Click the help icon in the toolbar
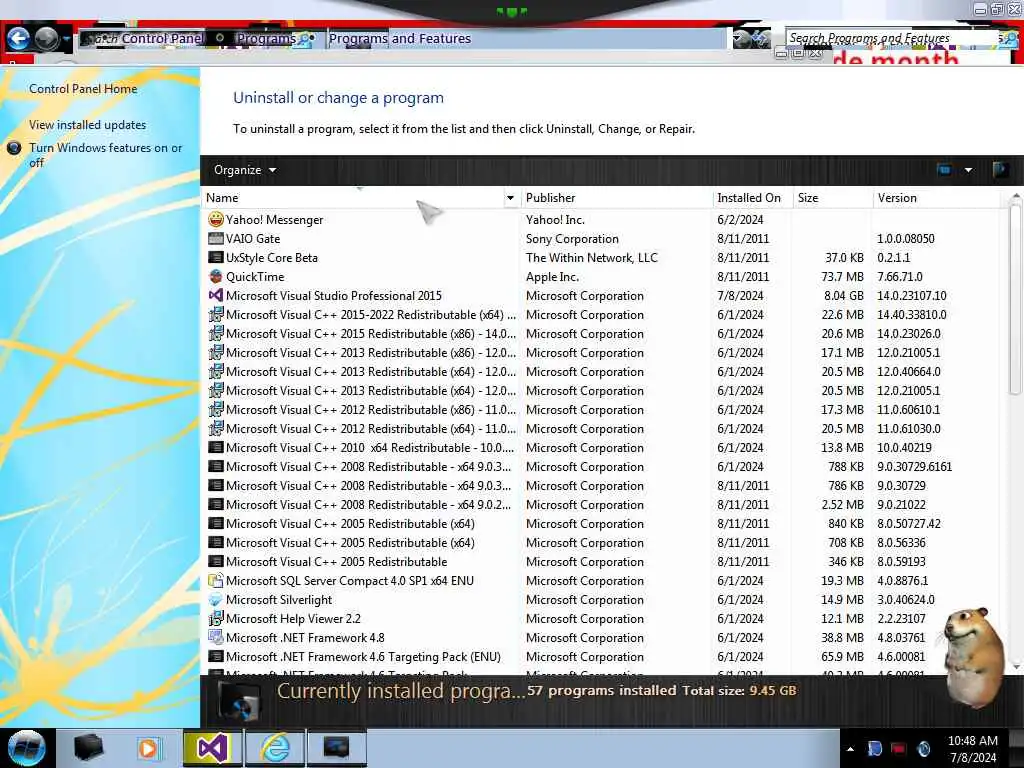The width and height of the screenshot is (1024, 768). click(x=999, y=170)
